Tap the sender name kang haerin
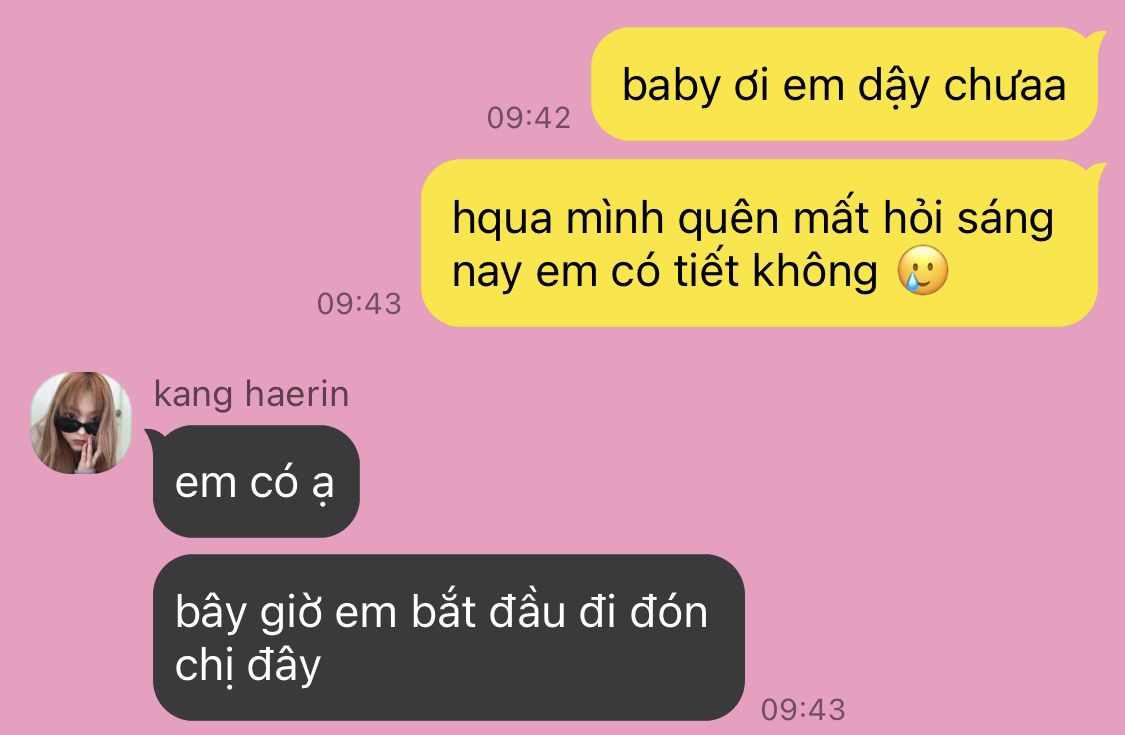1125x735 pixels. point(251,394)
